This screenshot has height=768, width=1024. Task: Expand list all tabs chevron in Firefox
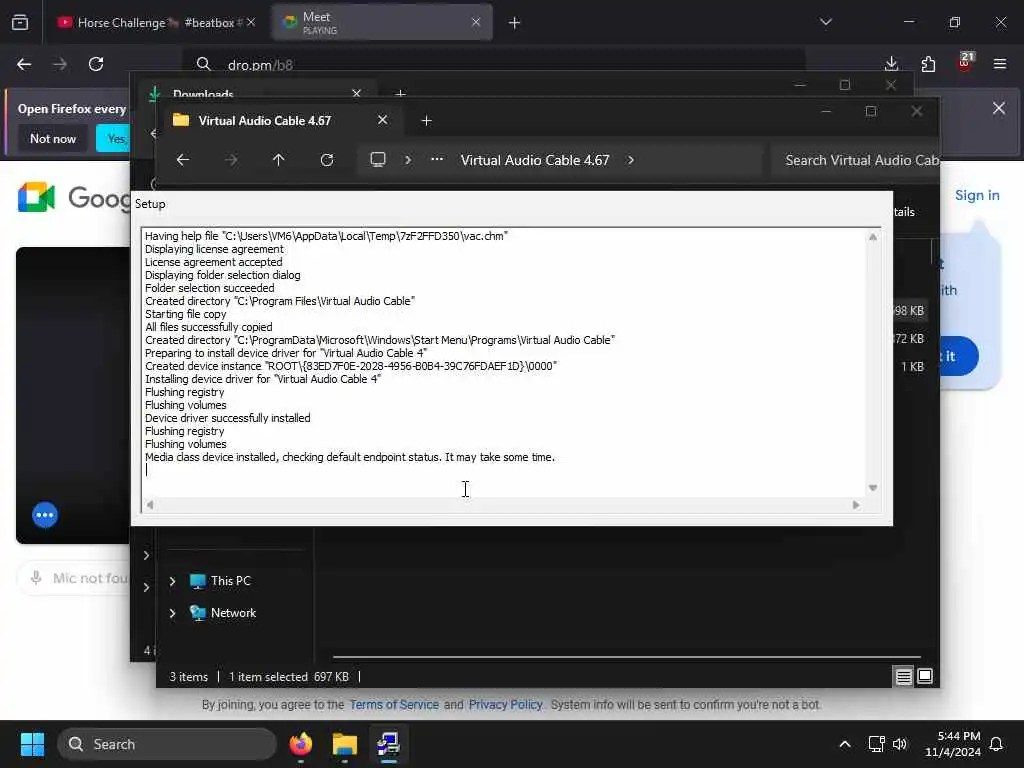tap(825, 22)
